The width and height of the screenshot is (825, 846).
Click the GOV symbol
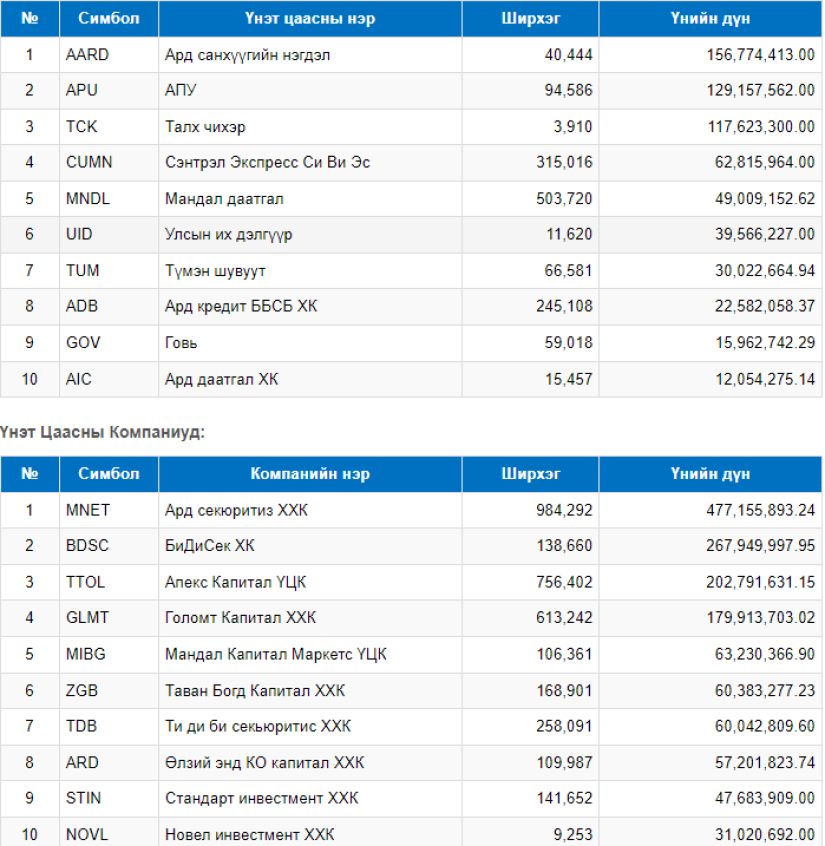click(x=83, y=343)
